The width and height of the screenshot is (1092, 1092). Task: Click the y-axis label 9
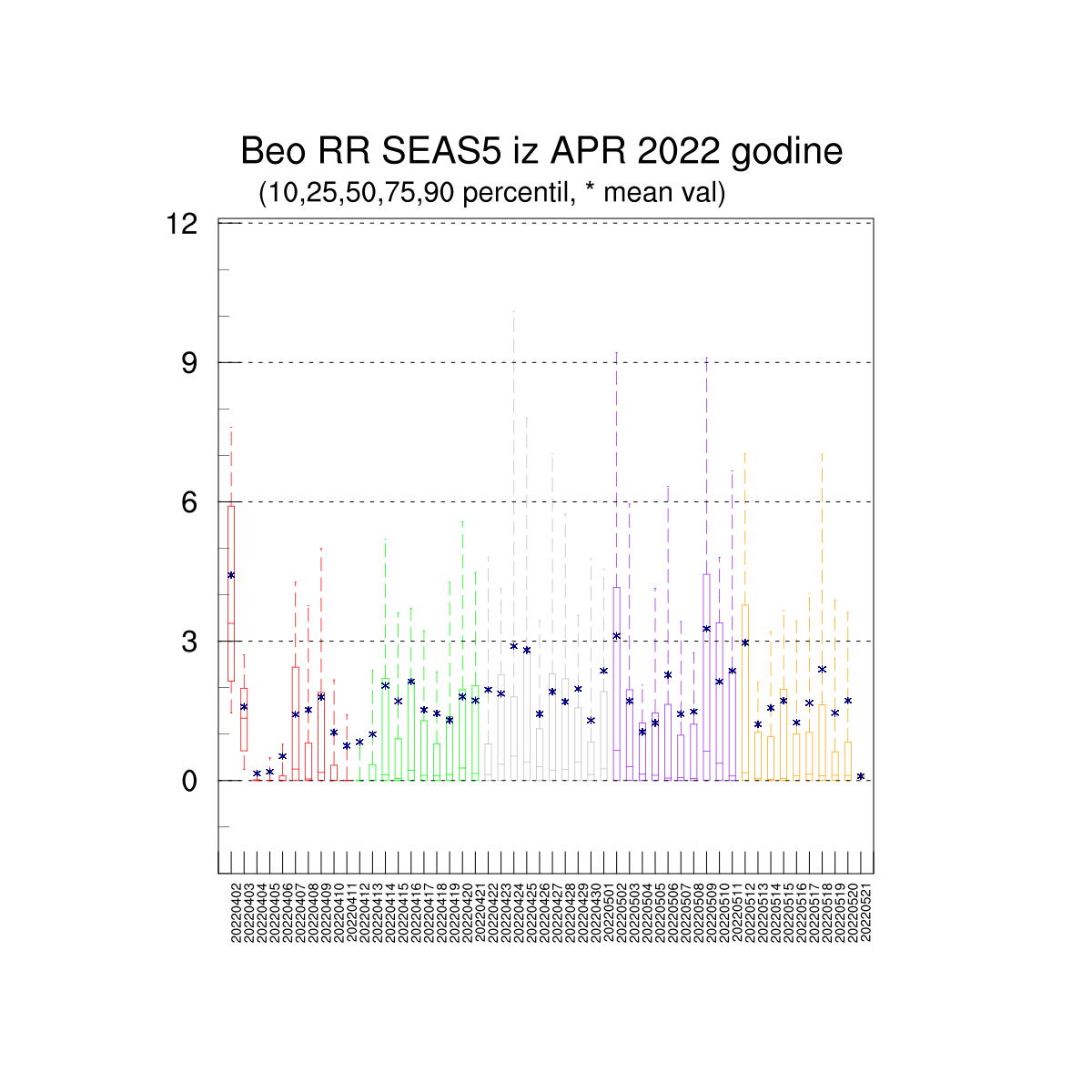(189, 363)
